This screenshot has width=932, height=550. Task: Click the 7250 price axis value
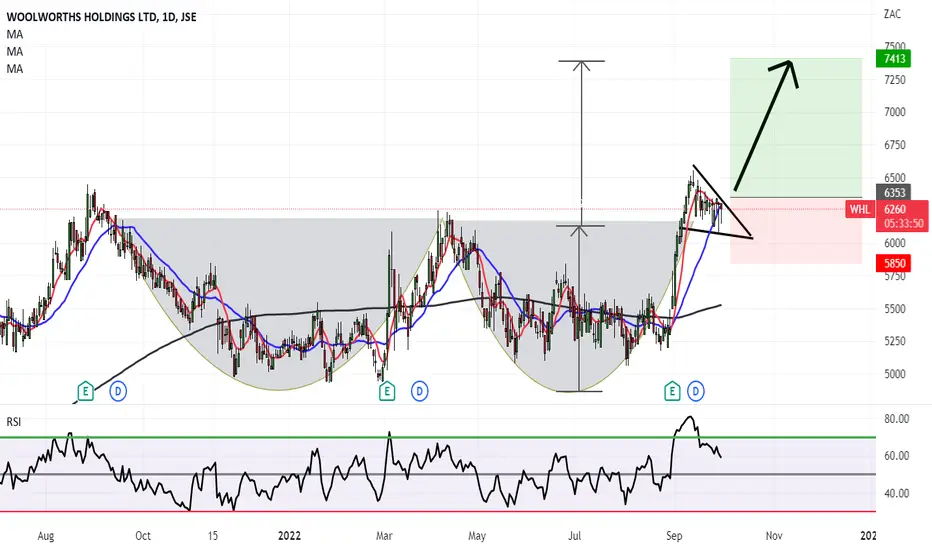click(895, 80)
